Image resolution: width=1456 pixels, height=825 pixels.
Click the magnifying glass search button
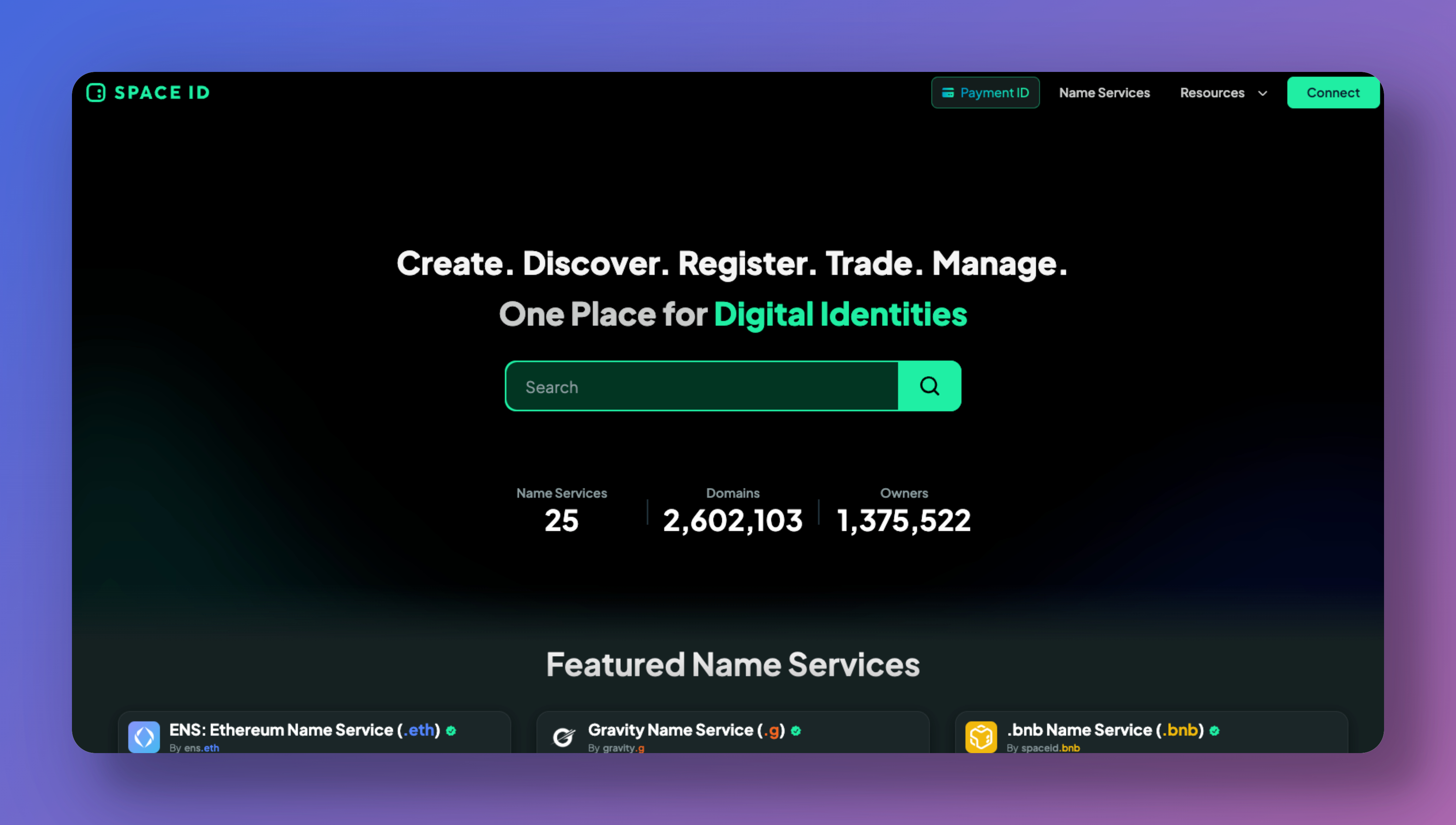tap(929, 386)
